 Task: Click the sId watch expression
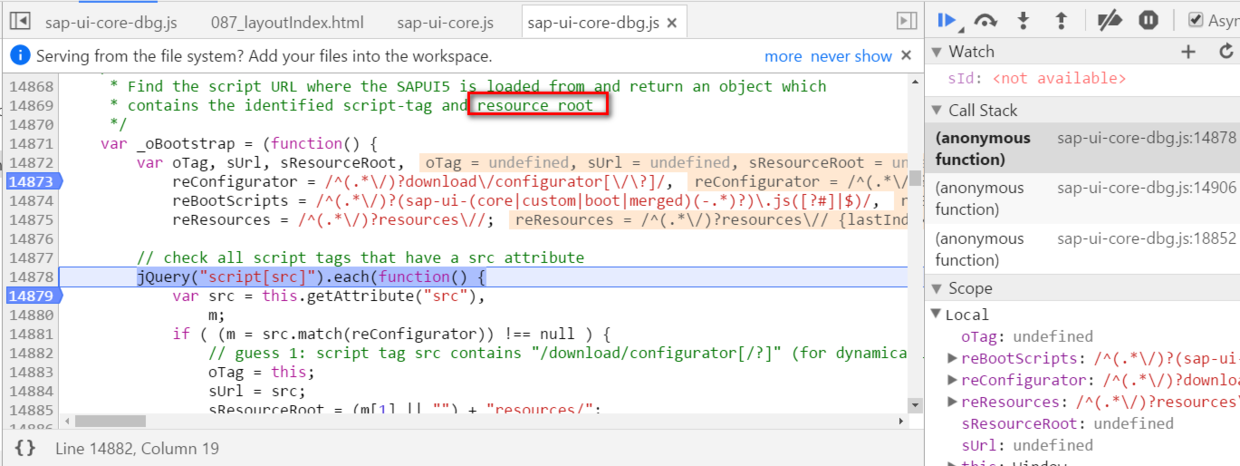point(1037,78)
